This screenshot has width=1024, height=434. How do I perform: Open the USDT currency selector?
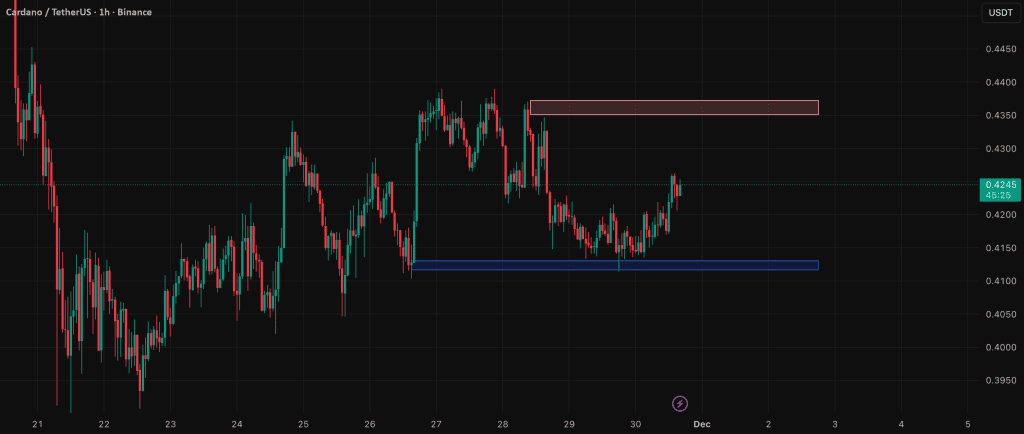point(999,13)
